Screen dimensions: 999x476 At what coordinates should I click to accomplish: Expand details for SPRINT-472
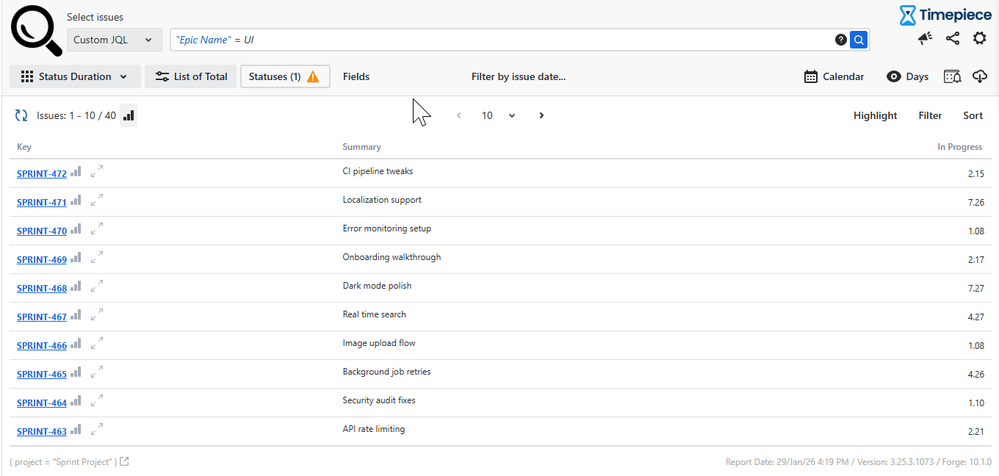click(x=97, y=171)
